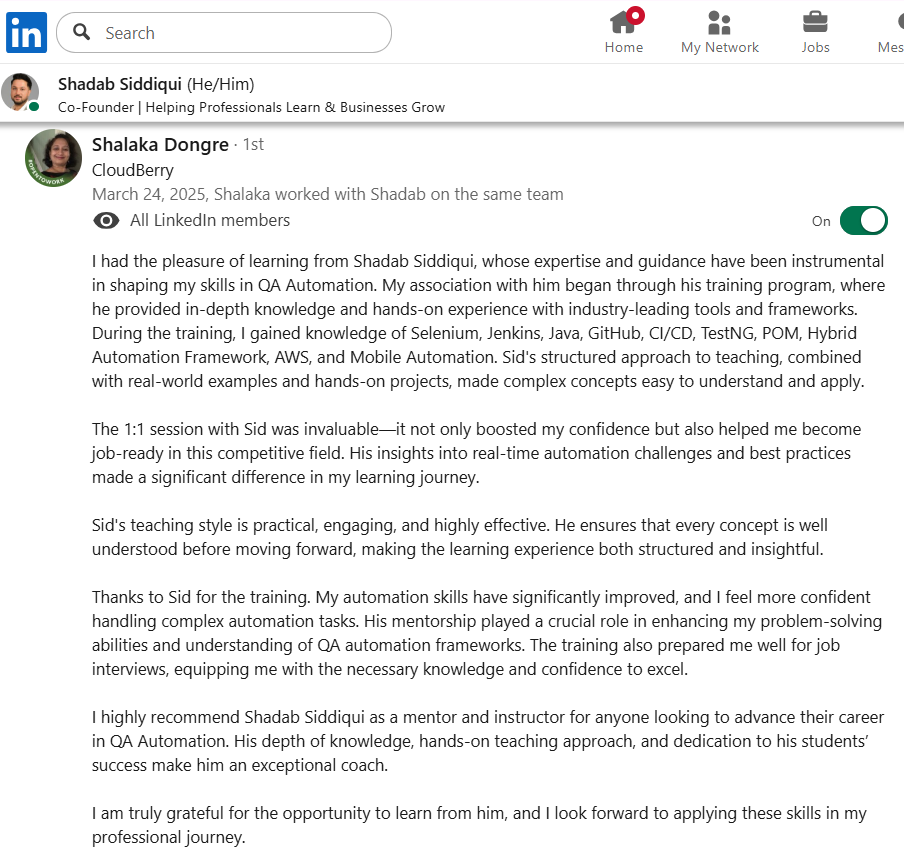Click the eye visibility icon
Image resolution: width=904 pixels, height=856 pixels.
[x=105, y=221]
